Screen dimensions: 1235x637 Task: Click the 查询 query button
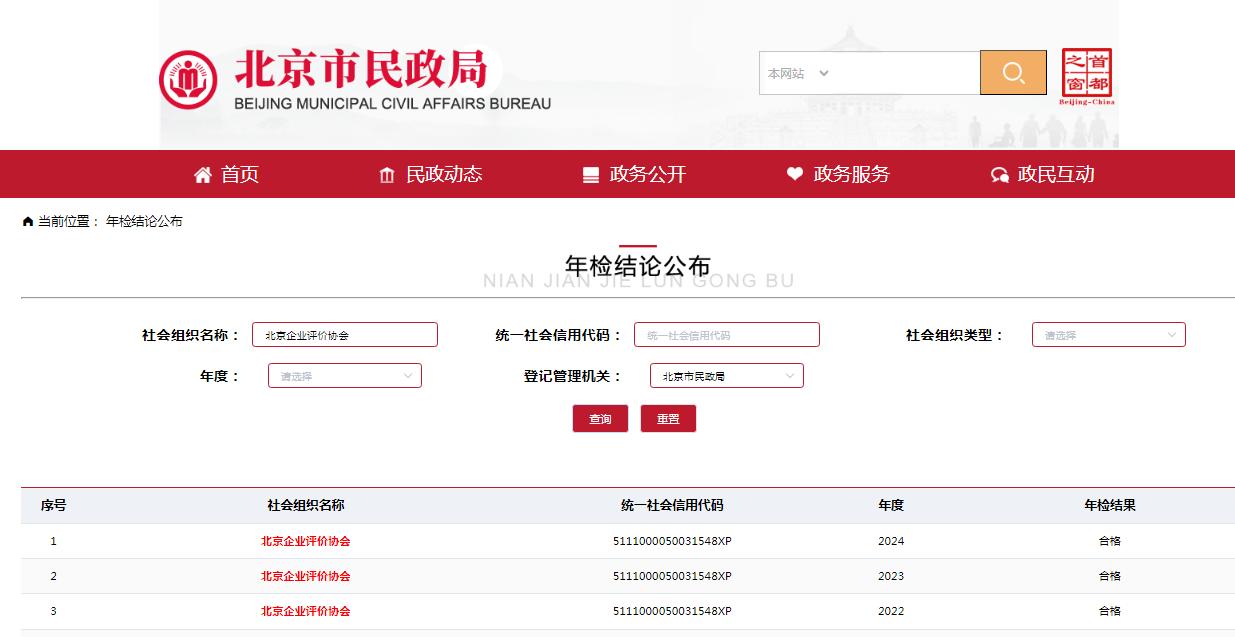pos(600,419)
